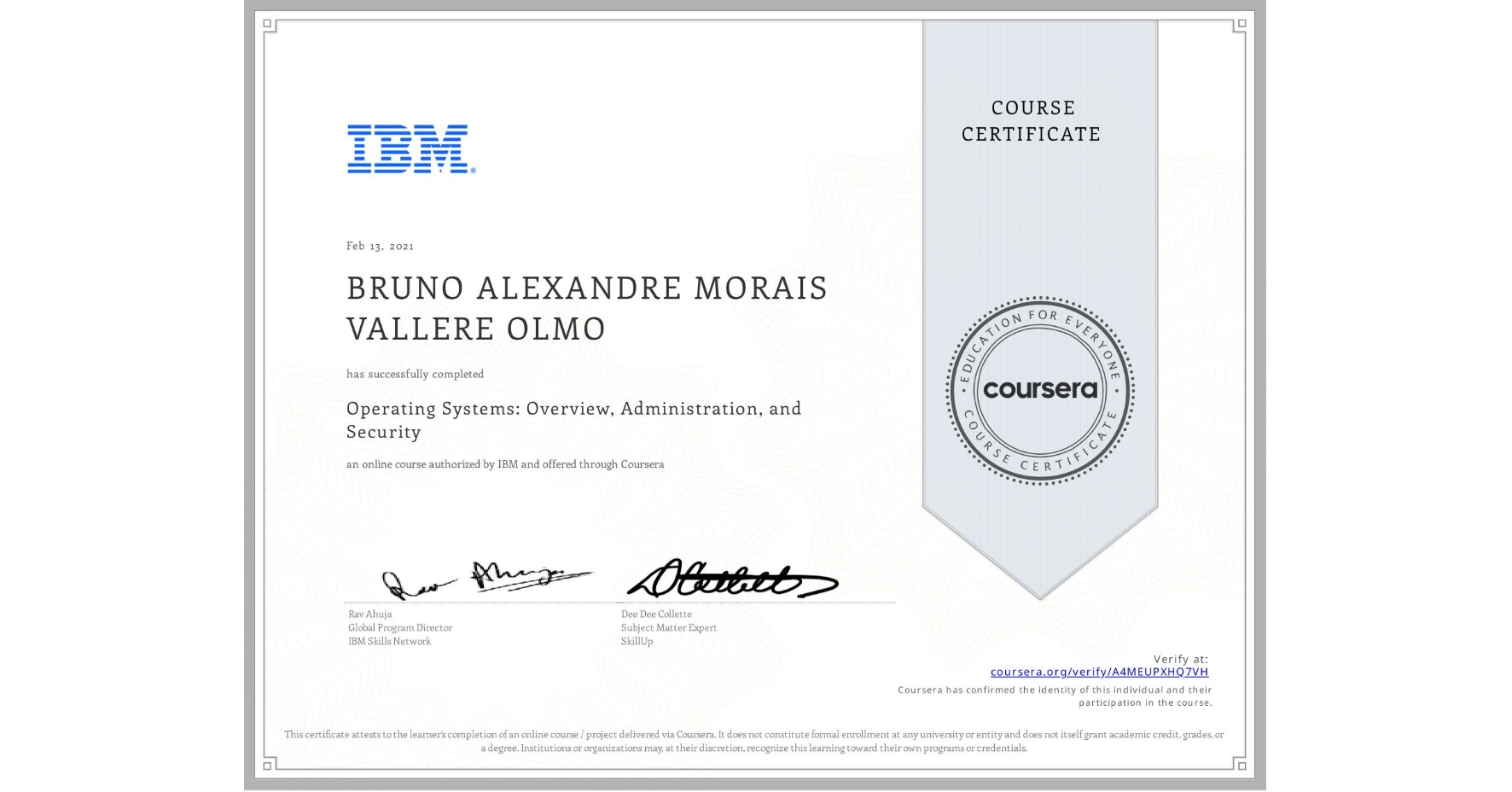The height and width of the screenshot is (792, 1512).
Task: Click the course title Operating Systems text
Action: tap(573, 409)
